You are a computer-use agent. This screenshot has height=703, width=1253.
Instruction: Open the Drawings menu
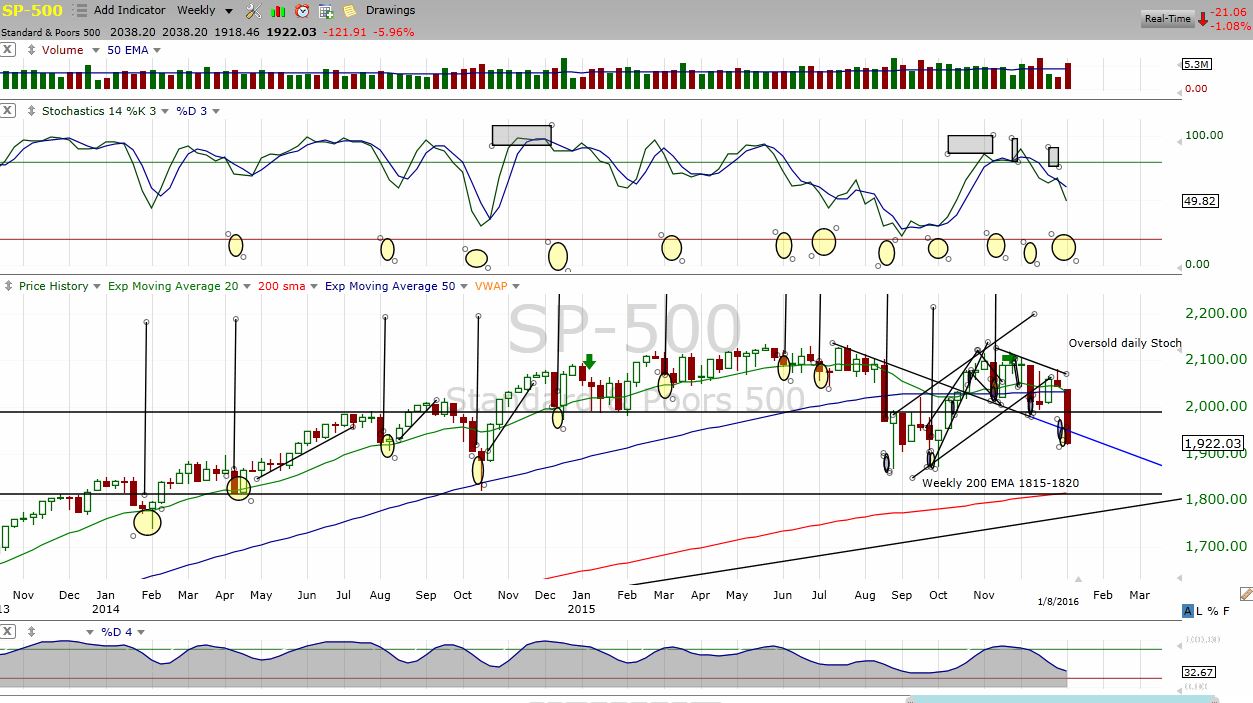390,11
